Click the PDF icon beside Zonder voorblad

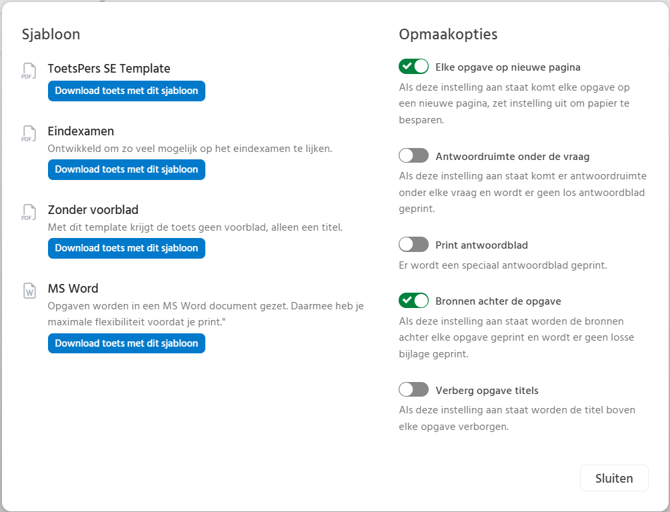tap(27, 212)
